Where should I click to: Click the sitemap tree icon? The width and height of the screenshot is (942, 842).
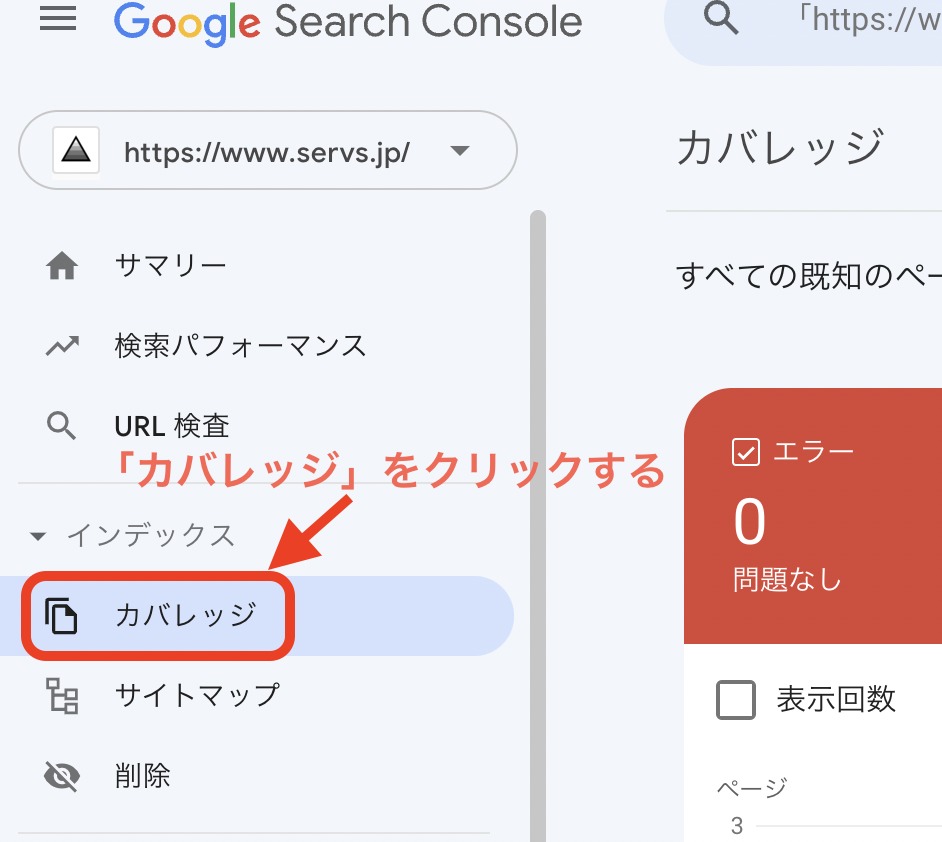tap(62, 695)
